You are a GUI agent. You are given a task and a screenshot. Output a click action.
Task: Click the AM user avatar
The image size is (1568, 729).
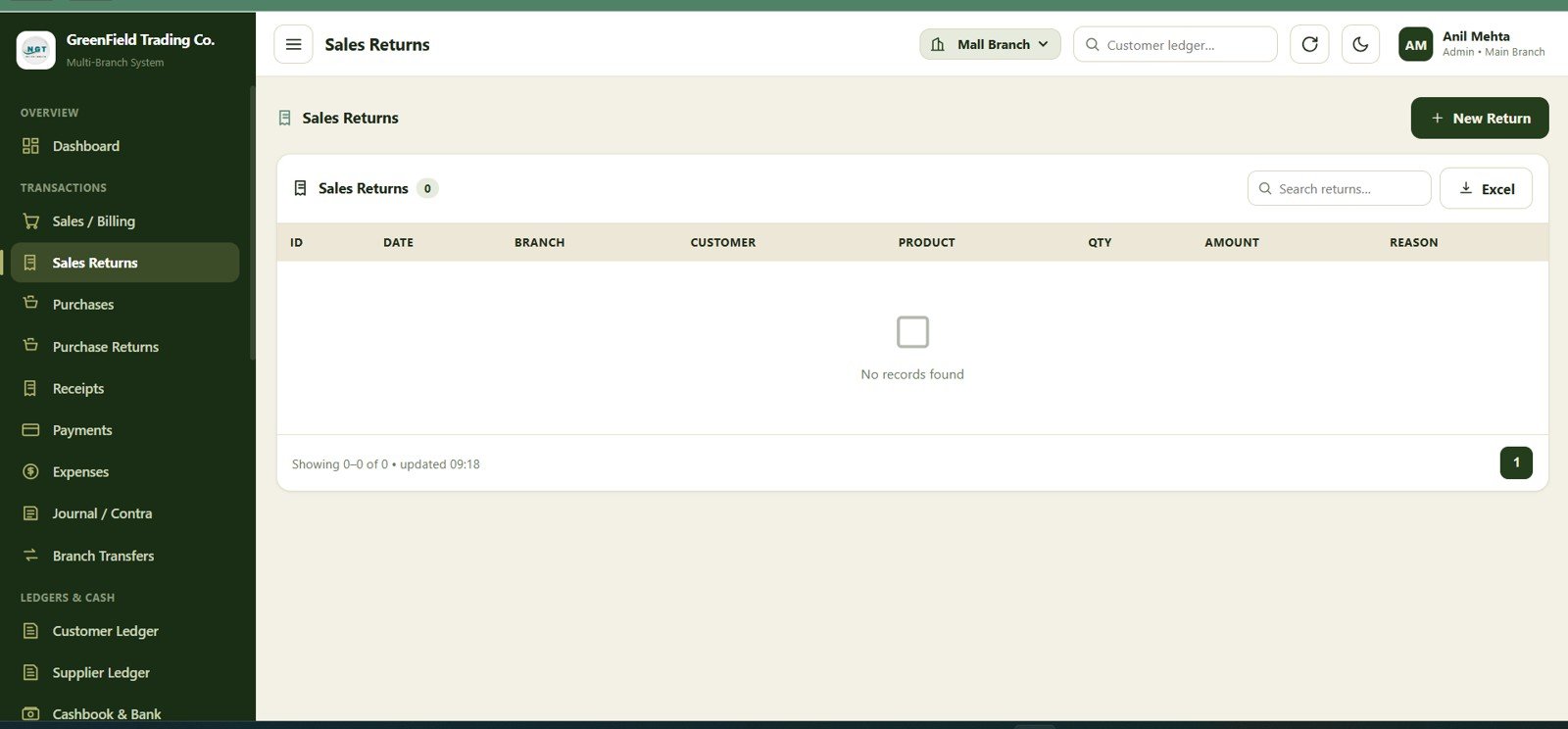tap(1416, 44)
